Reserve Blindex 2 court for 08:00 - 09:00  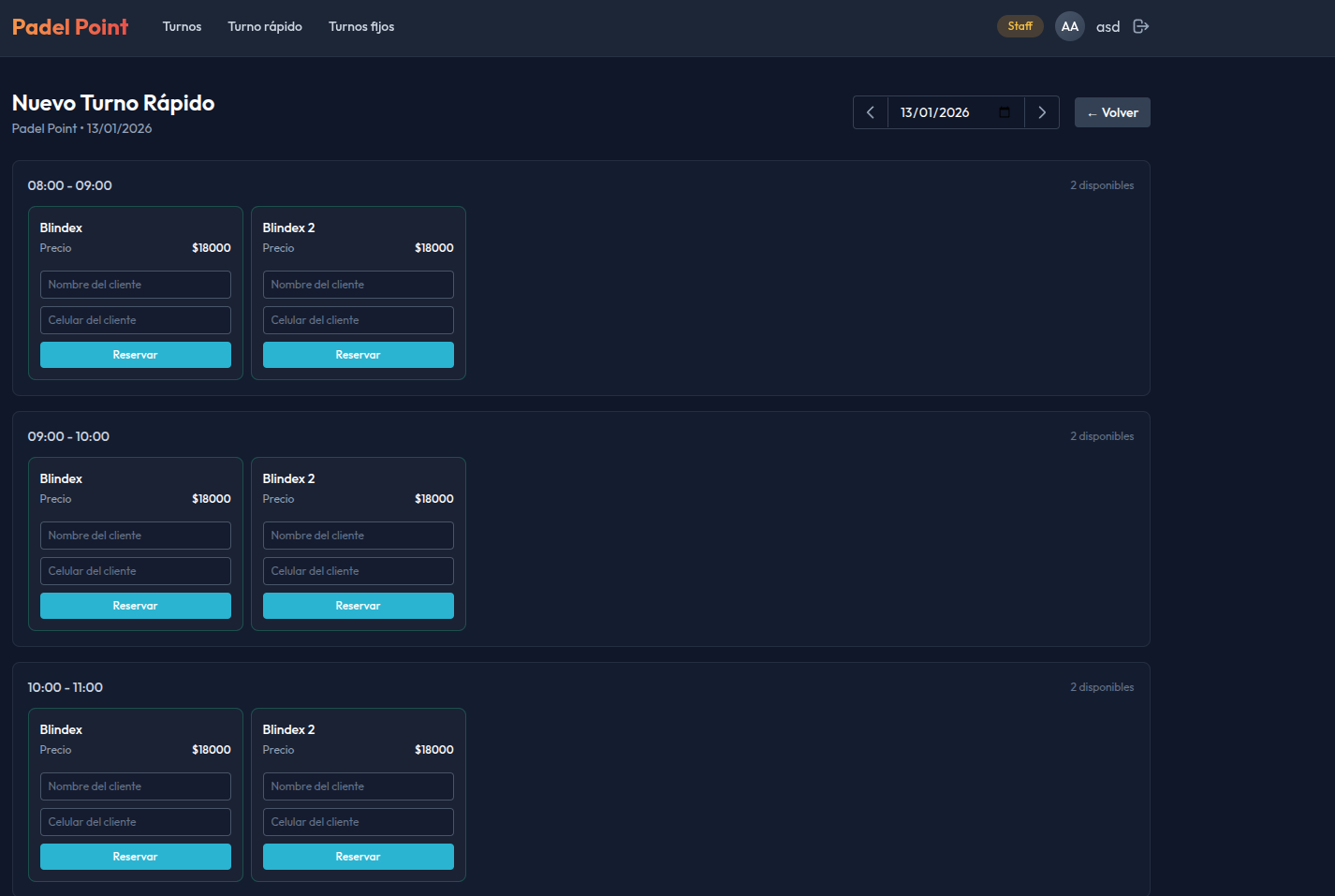point(359,355)
